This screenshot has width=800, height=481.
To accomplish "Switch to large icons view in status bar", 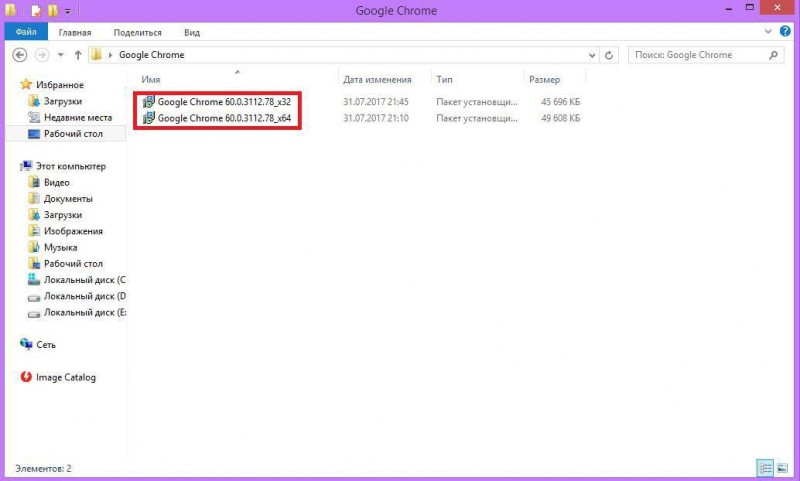I will click(782, 468).
